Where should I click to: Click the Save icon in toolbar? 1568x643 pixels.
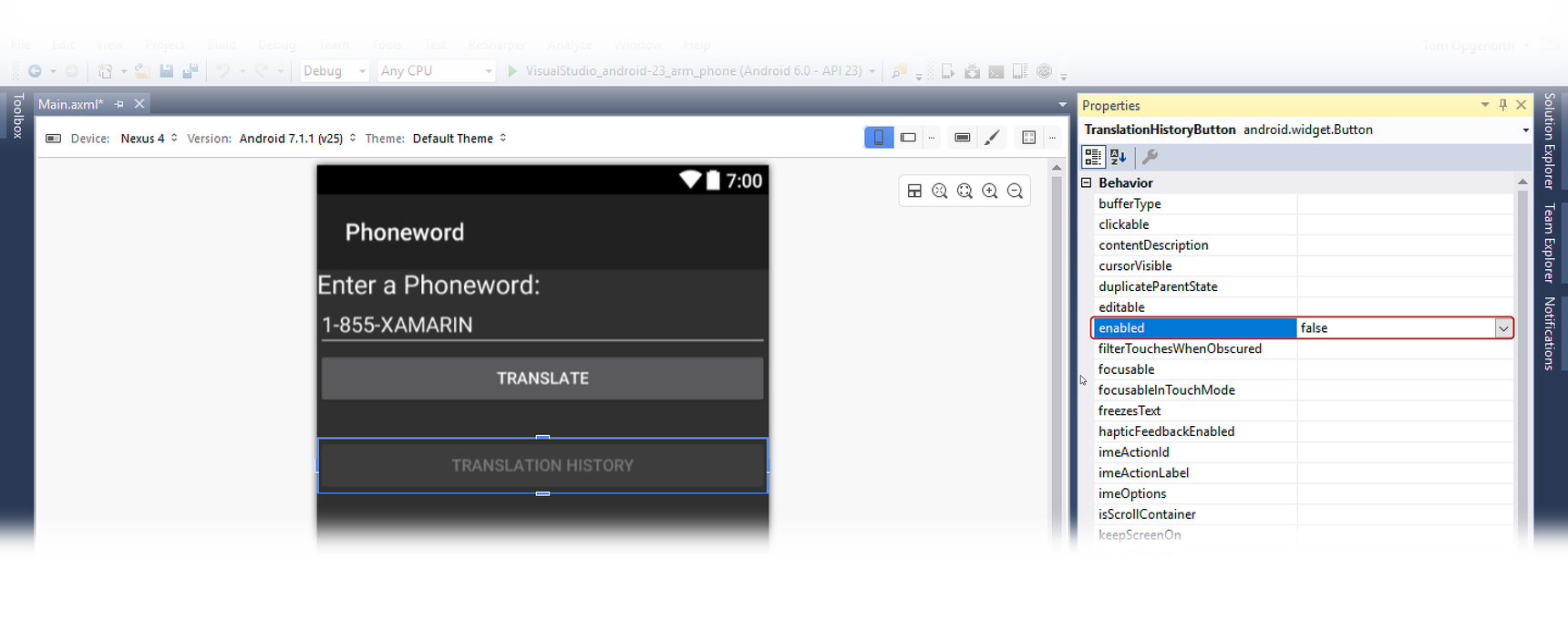167,71
